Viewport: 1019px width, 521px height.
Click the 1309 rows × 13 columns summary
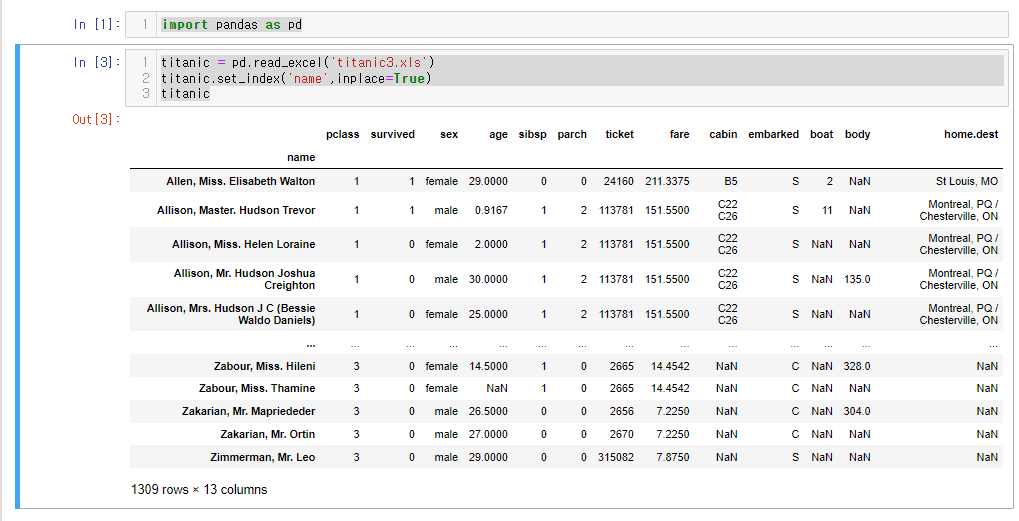point(199,490)
